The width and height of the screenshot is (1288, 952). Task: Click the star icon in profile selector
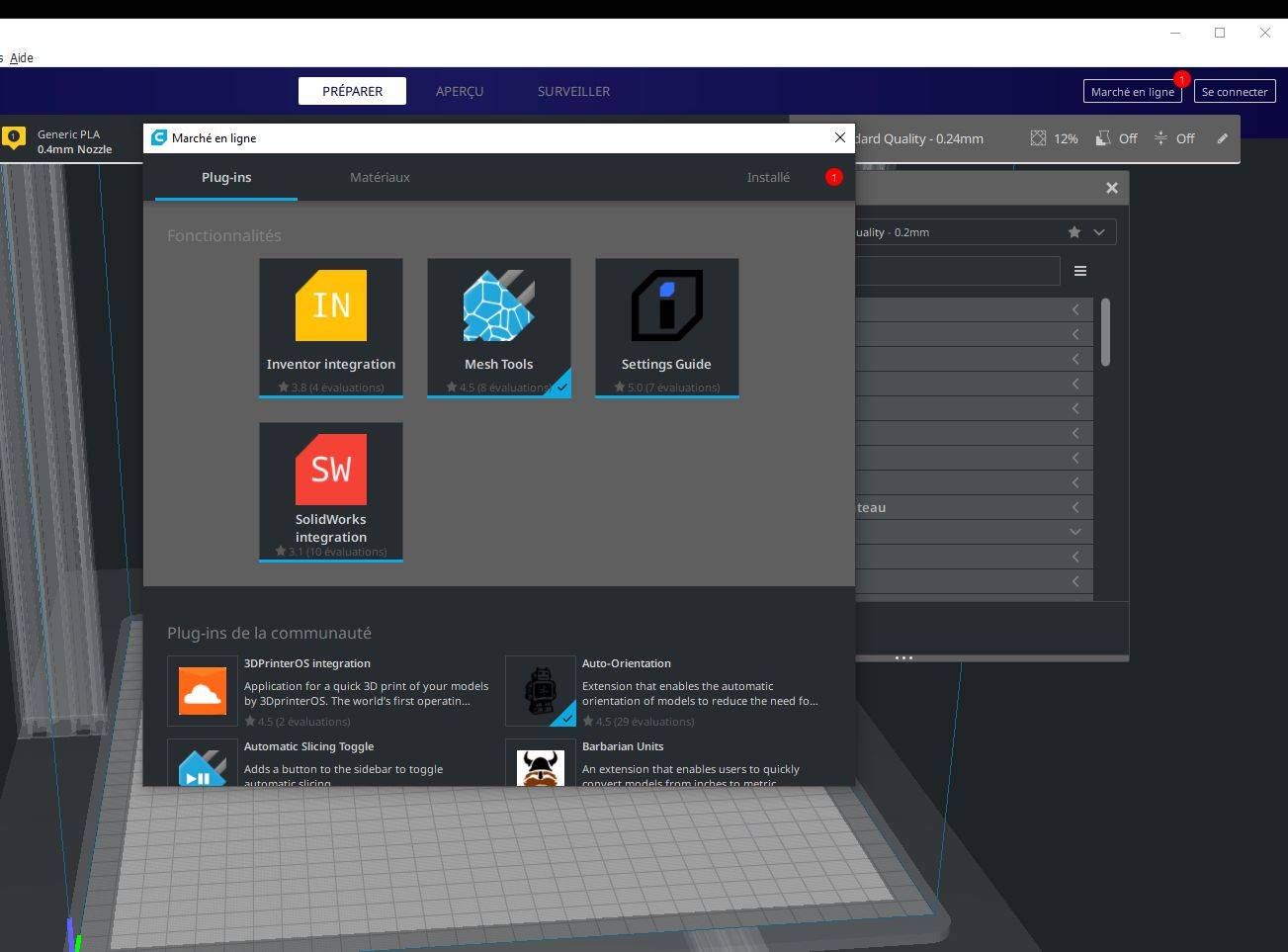(1074, 232)
